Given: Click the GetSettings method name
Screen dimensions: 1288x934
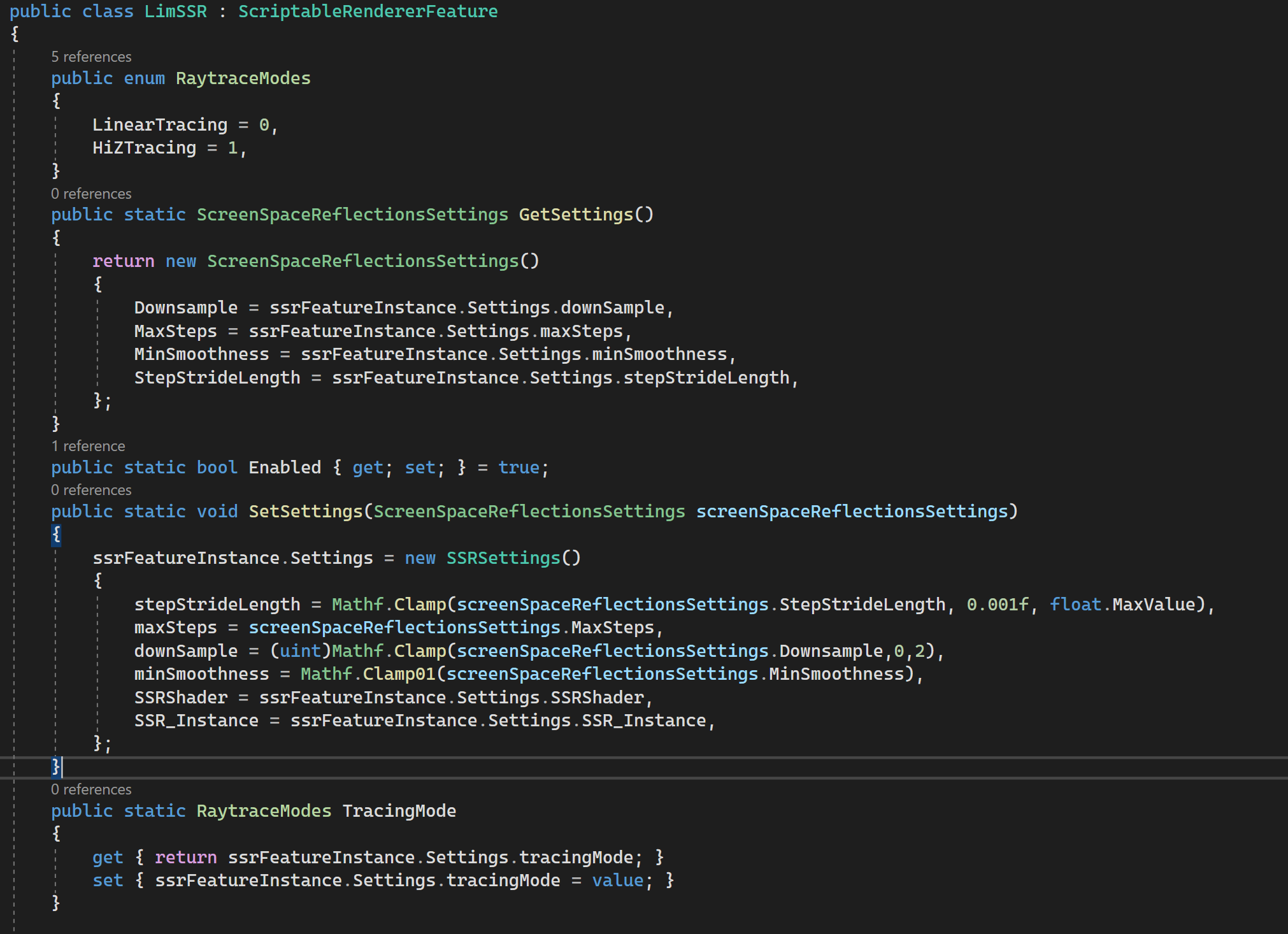Looking at the screenshot, I should click(576, 215).
